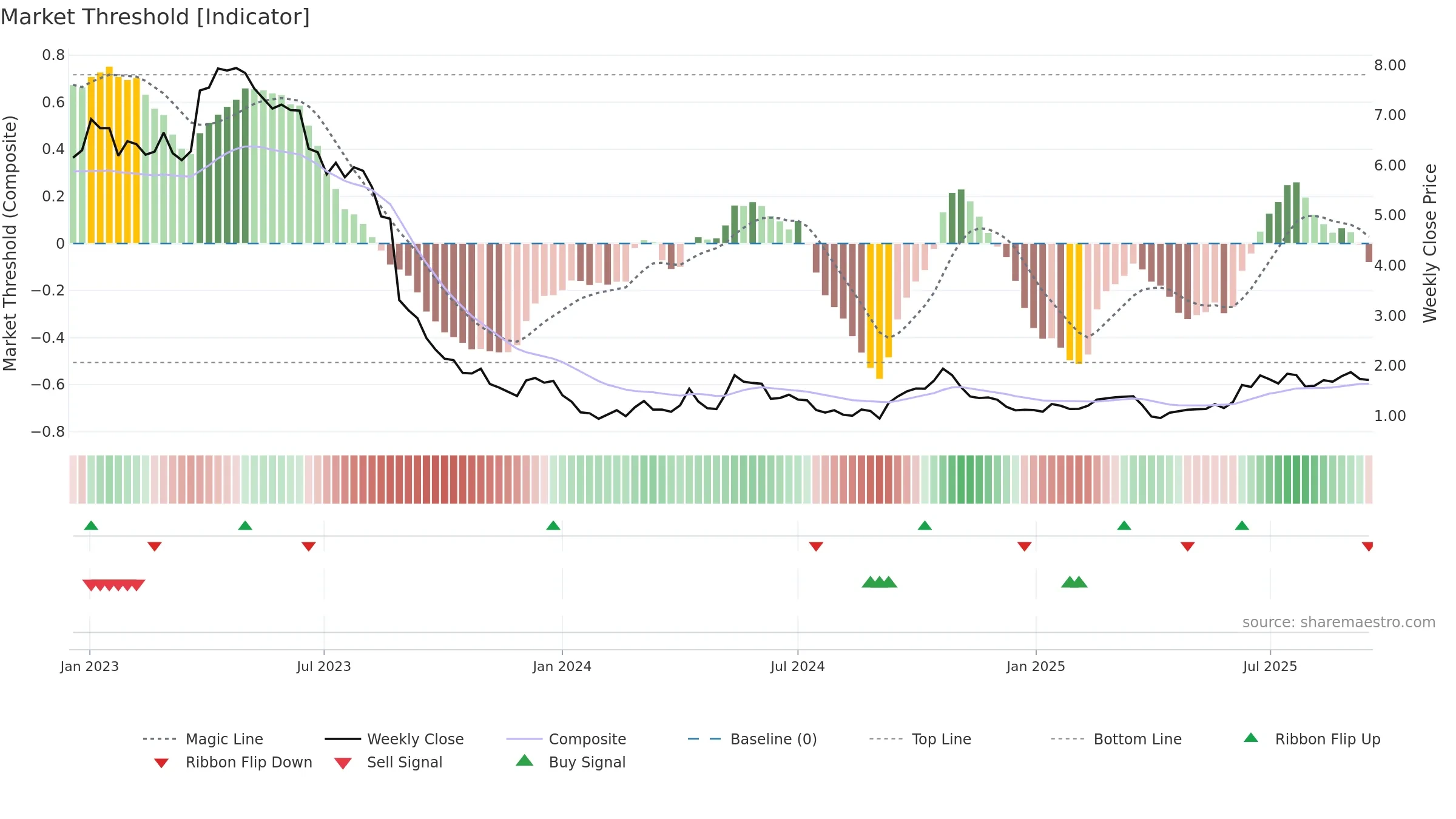The width and height of the screenshot is (1456, 819).
Task: Click the last red flip-down marker after Jul 2025
Action: pos(1367,547)
